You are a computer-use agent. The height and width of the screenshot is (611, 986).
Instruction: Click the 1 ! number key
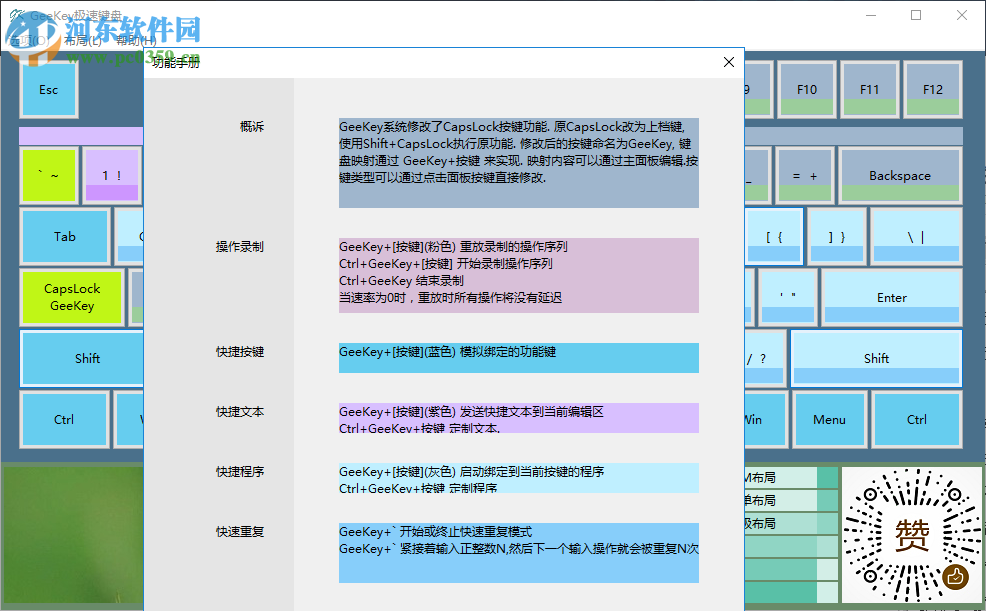coord(113,174)
